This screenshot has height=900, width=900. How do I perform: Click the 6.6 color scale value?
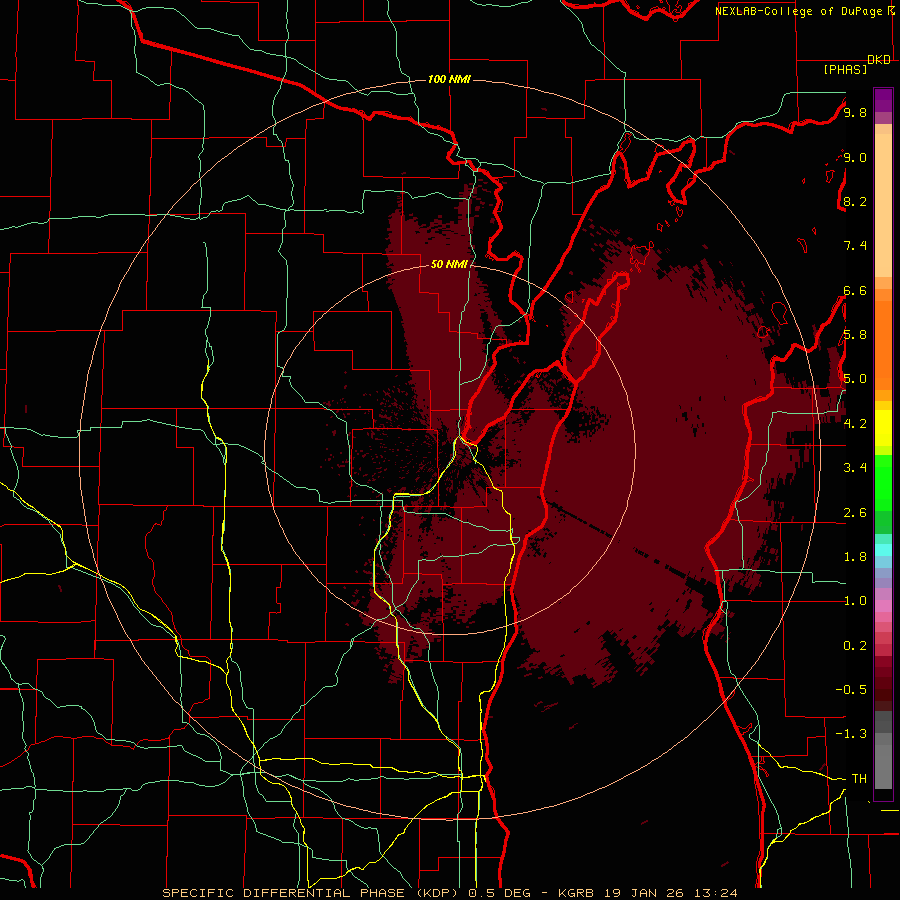[855, 290]
